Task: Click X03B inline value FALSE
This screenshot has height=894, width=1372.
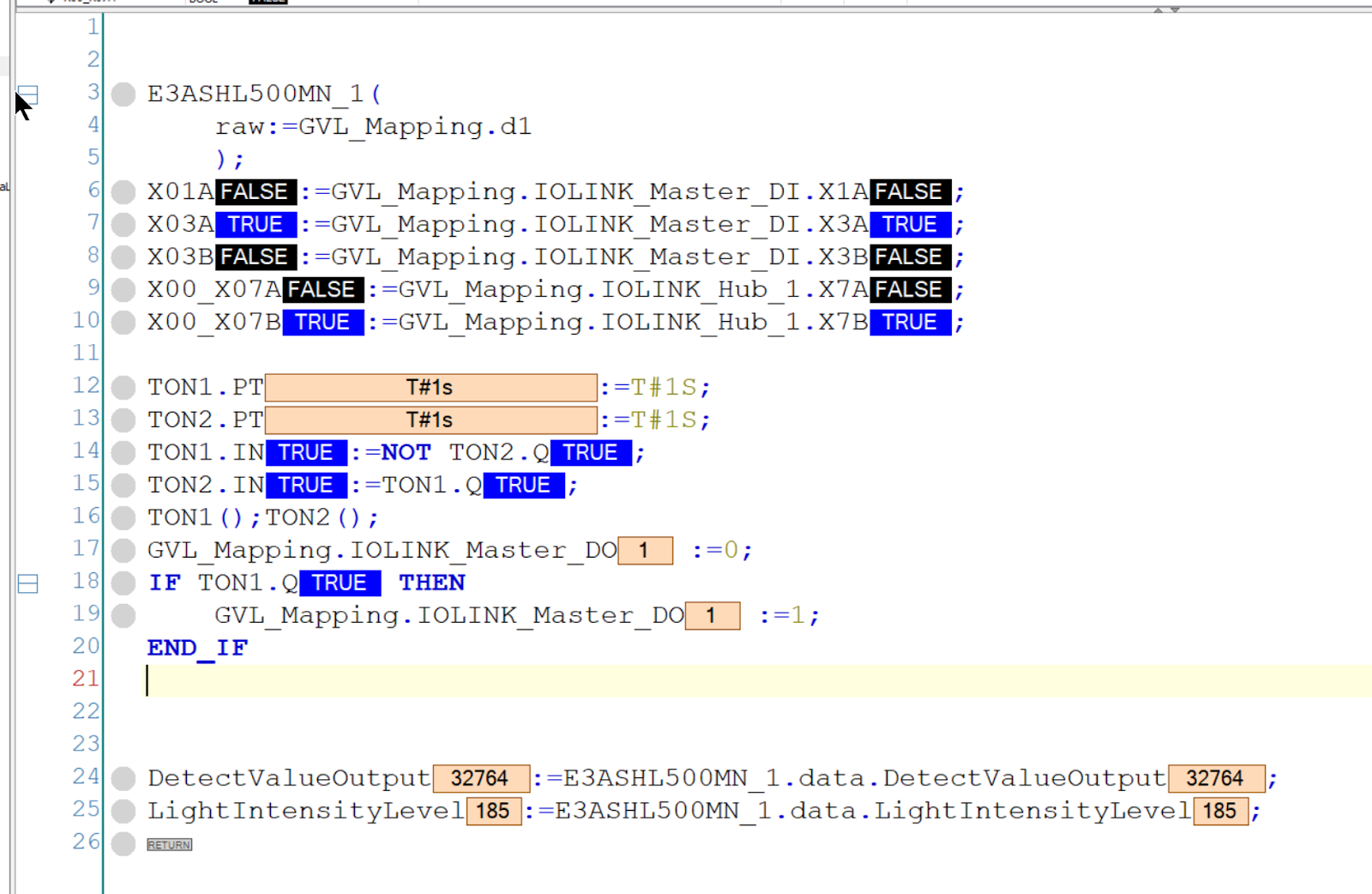Action: [x=256, y=257]
